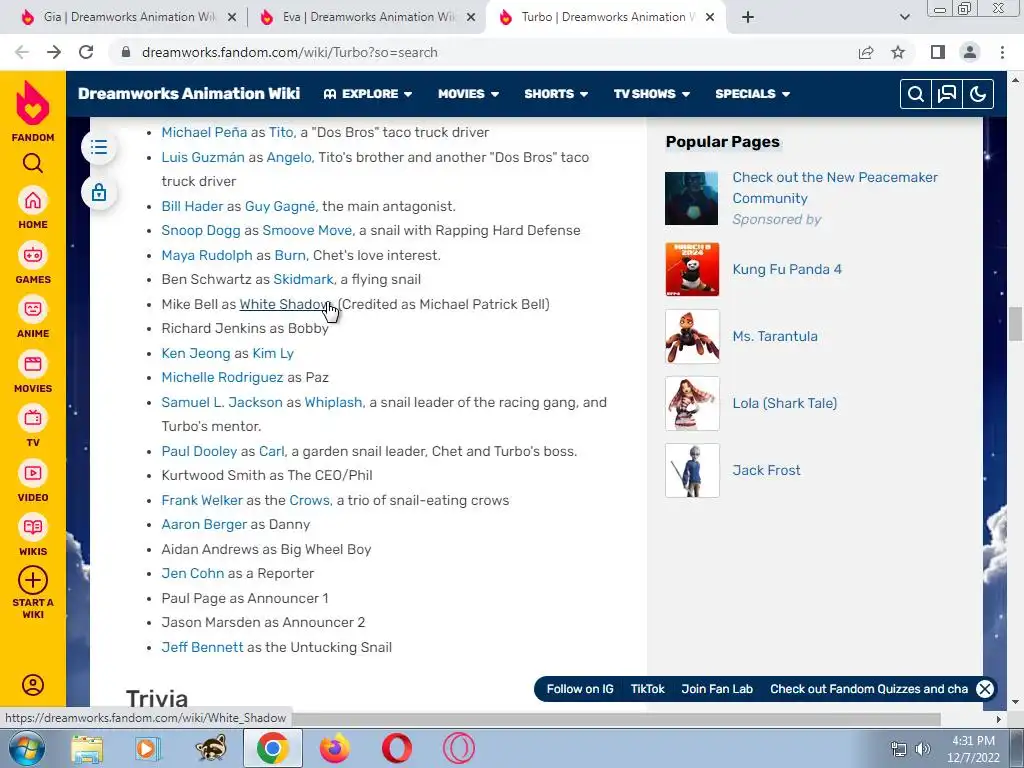Dismiss the bottom promo banner
This screenshot has width=1024, height=768.
tap(985, 689)
